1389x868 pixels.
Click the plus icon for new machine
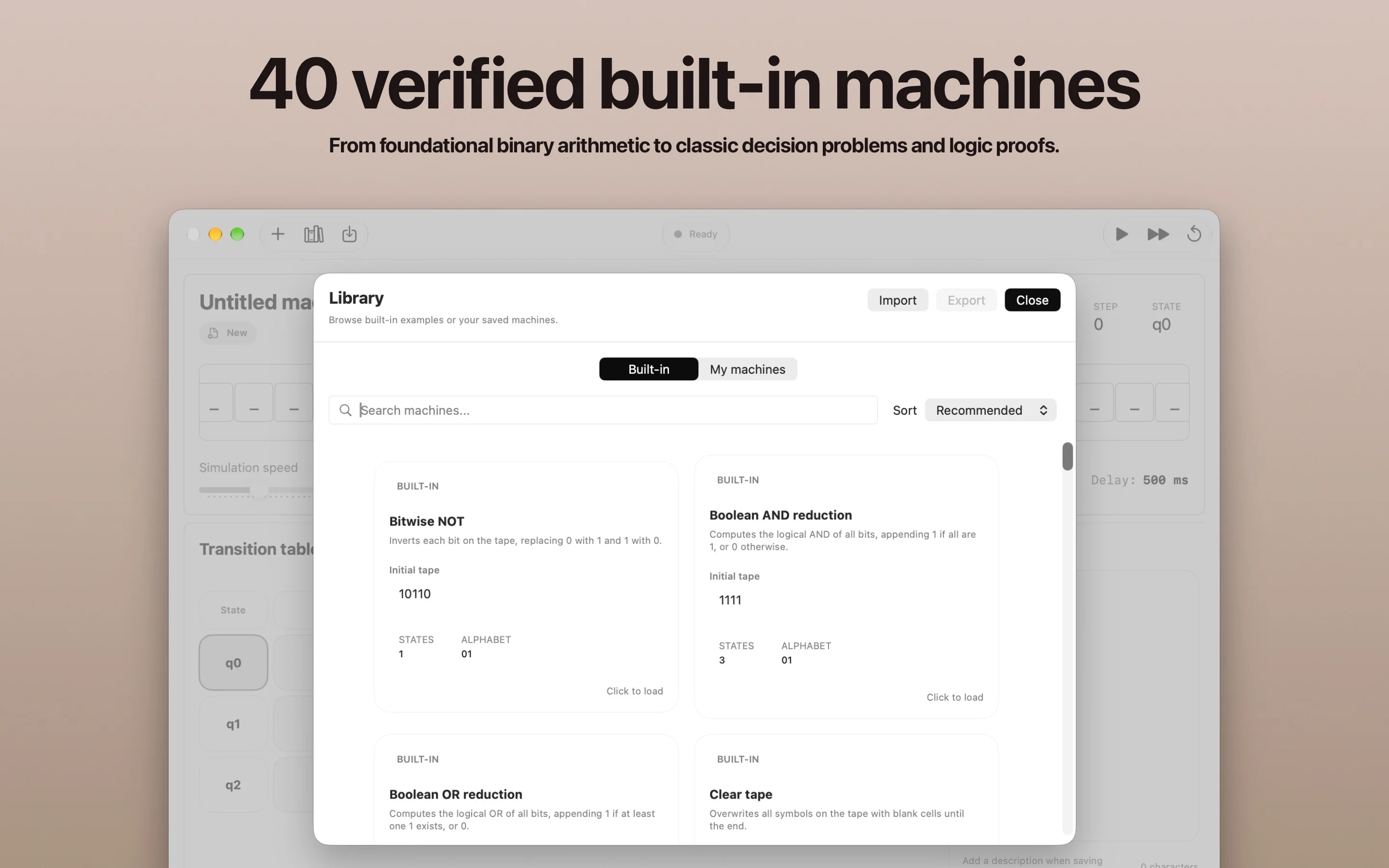278,234
